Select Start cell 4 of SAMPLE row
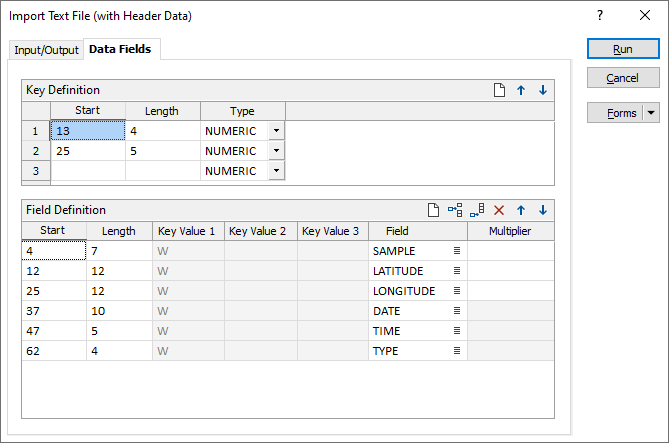 pyautogui.click(x=54, y=251)
